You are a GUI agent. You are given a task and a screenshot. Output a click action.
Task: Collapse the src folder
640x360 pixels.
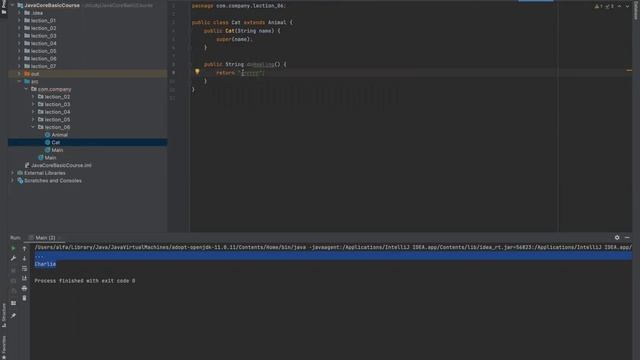(x=19, y=82)
